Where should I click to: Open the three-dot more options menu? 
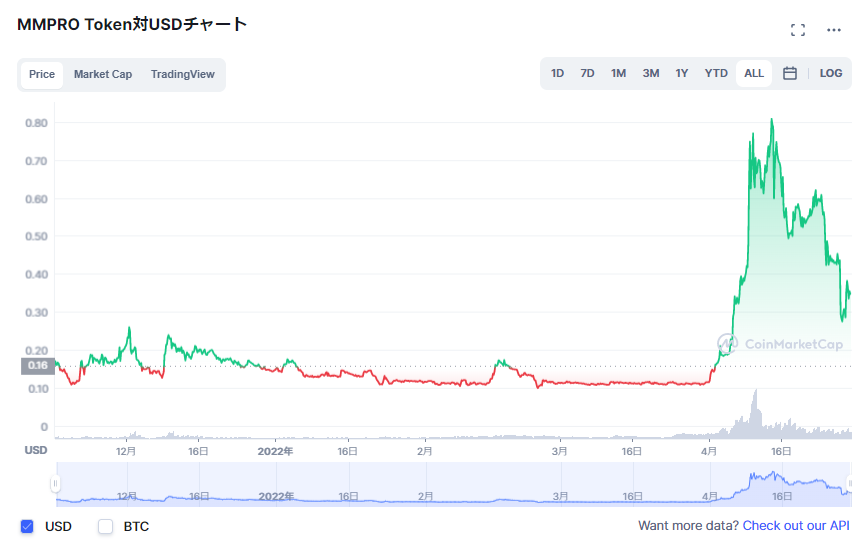(x=834, y=30)
